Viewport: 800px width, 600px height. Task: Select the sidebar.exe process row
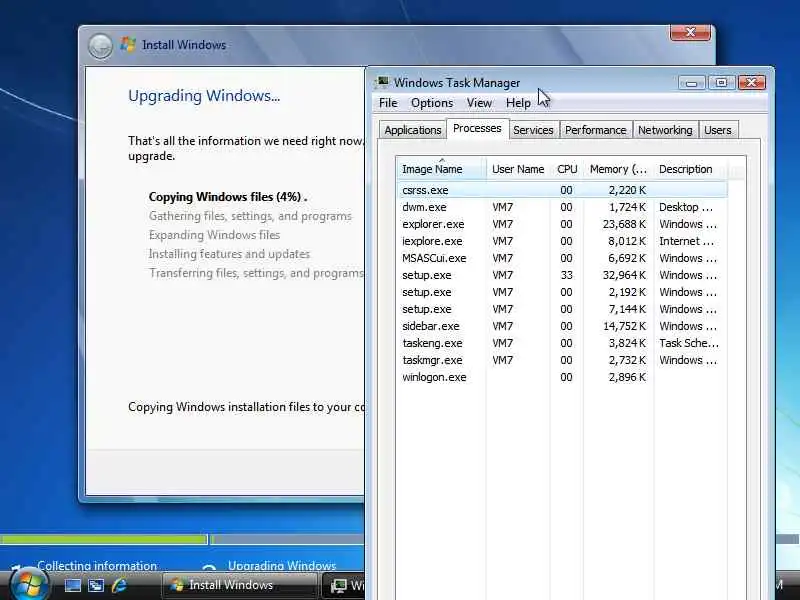coord(562,326)
